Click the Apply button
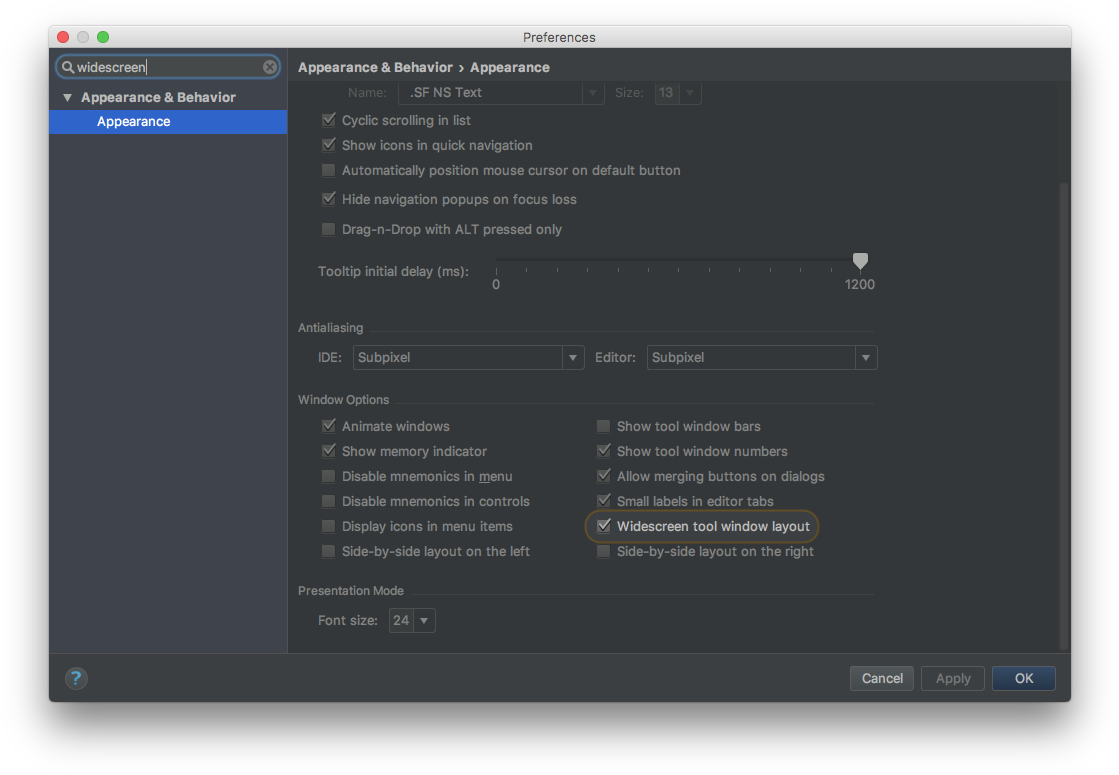1119x775 pixels. point(952,678)
